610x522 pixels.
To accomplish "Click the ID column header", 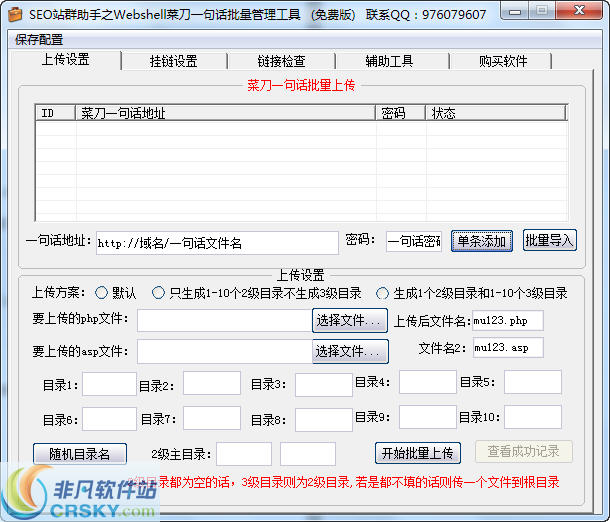I will 55,113.
